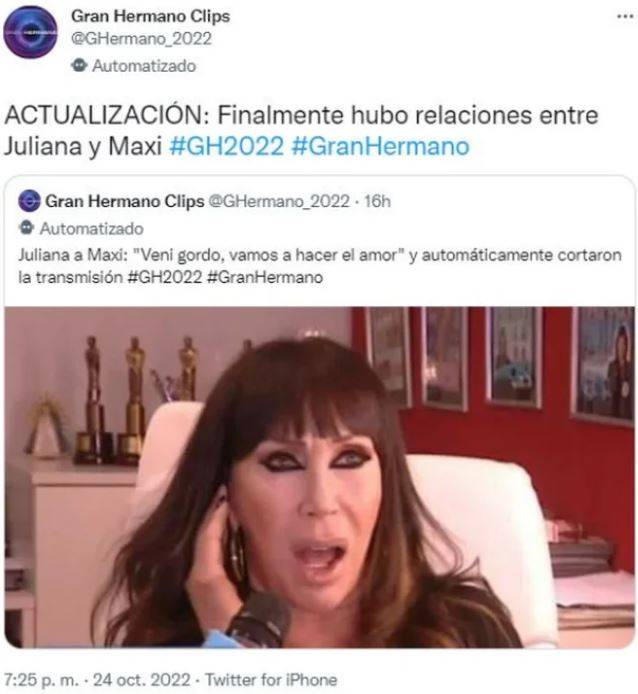This screenshot has height=694, width=638.
Task: Click the Automatizado label in the quoted tweet
Action: click(92, 229)
